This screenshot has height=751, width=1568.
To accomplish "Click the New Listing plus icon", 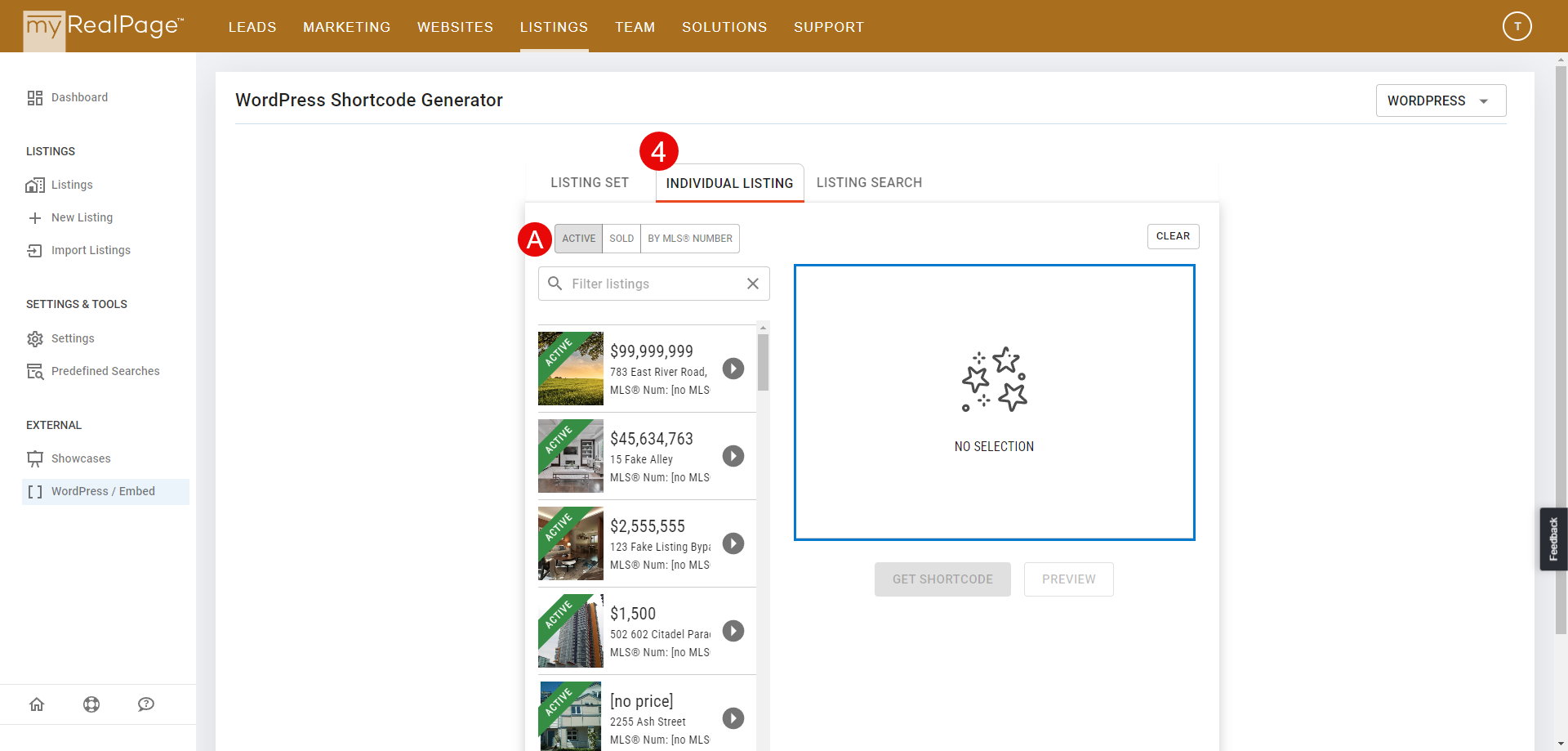I will coord(35,218).
